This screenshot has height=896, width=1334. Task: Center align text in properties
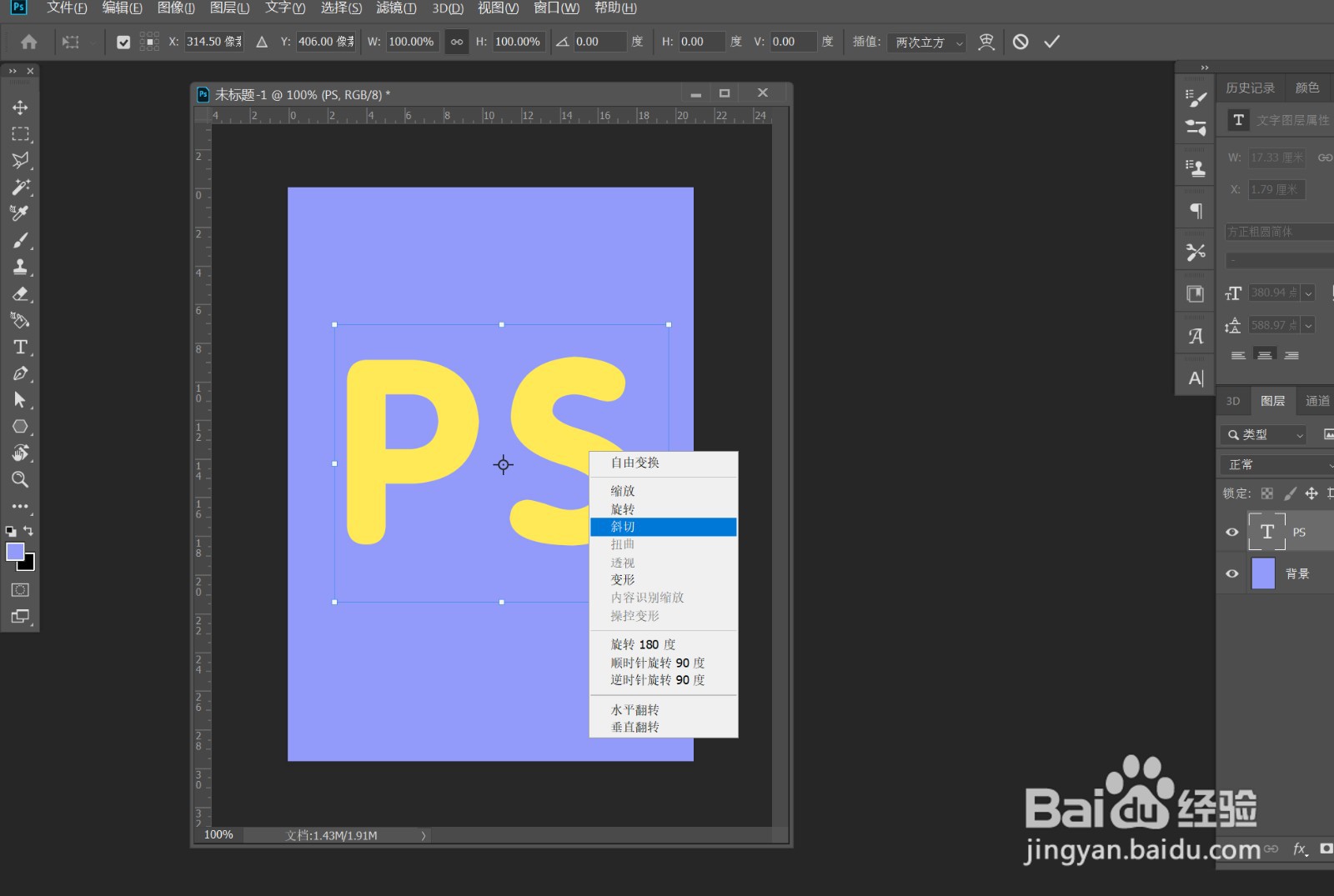click(x=1265, y=355)
